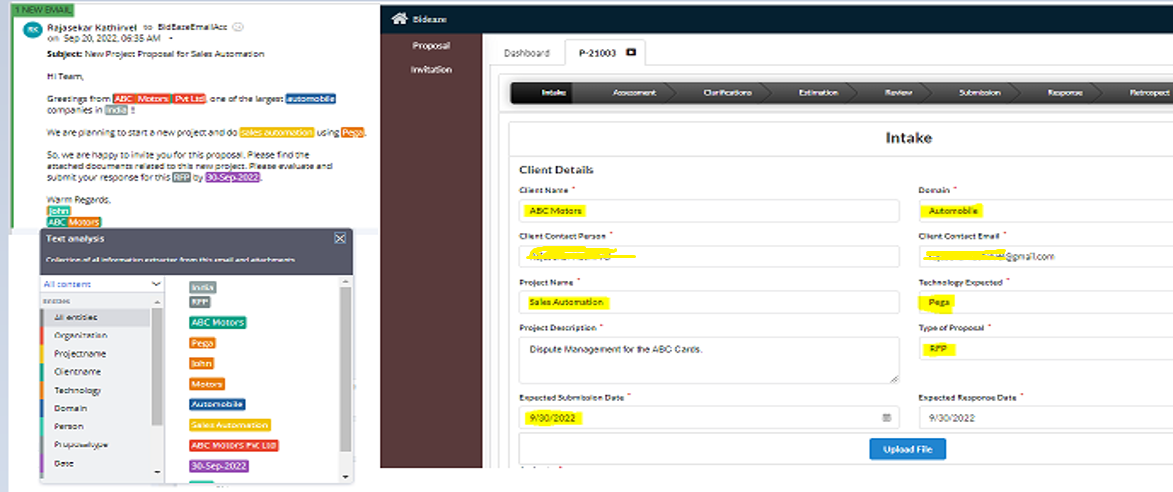The height and width of the screenshot is (492, 1173).
Task: Click the 30-Sep-2022 tag in results
Action: pyautogui.click(x=218, y=465)
